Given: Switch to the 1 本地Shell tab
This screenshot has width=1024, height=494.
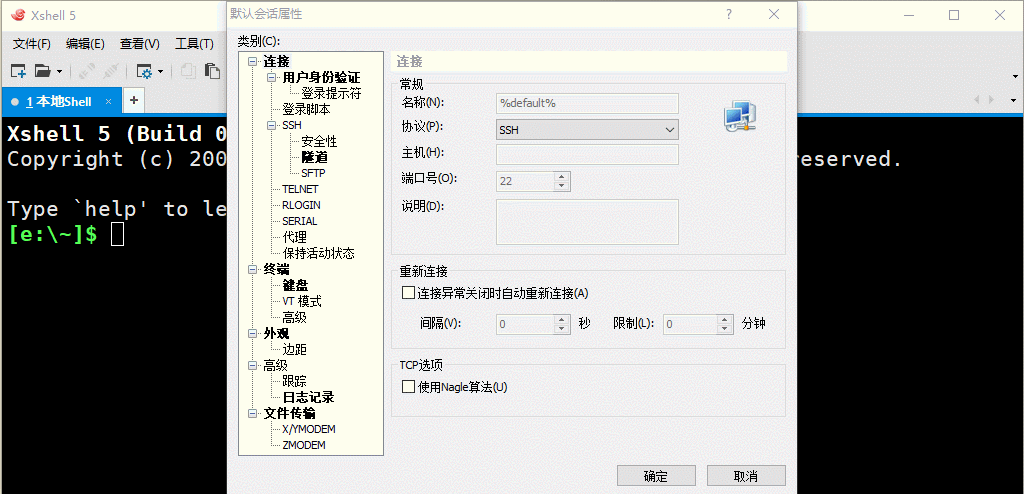Looking at the screenshot, I should click(59, 102).
